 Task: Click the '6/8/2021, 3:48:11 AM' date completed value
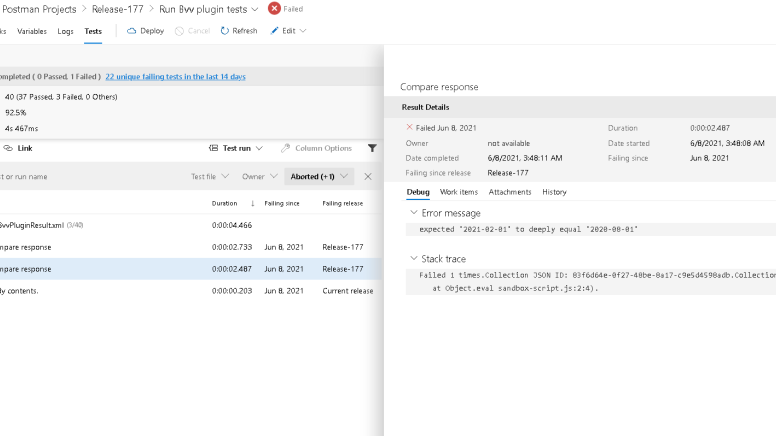pos(525,158)
